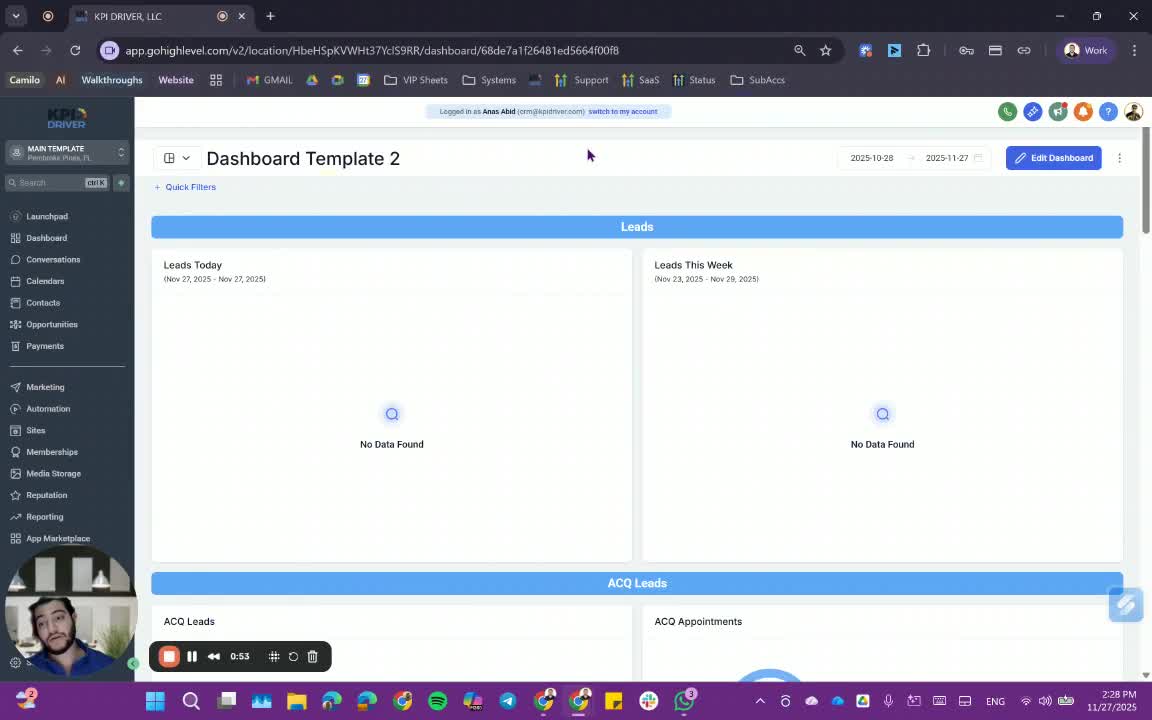Screen dimensions: 1152x720
Task: Click the zoom magnifier icon in address bar
Action: click(x=799, y=51)
